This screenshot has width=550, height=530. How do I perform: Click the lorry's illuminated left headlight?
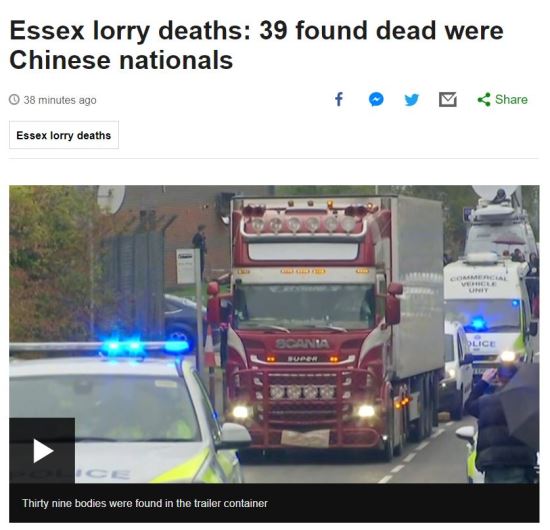point(241,411)
